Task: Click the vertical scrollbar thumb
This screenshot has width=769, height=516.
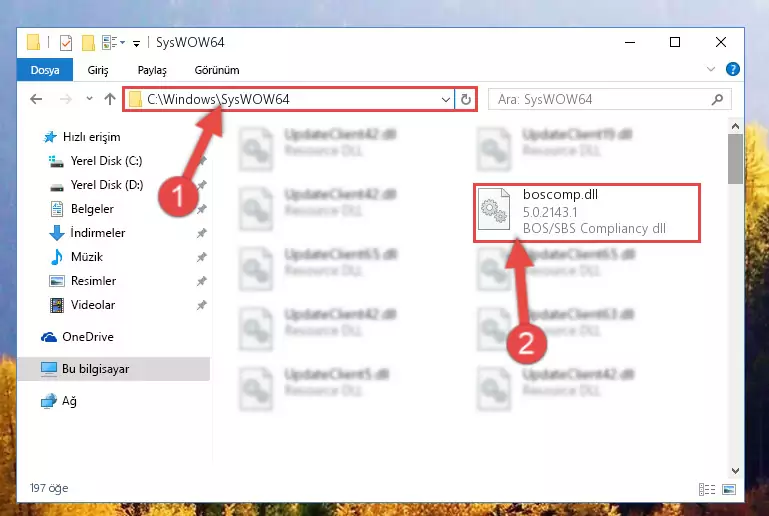Action: click(735, 158)
